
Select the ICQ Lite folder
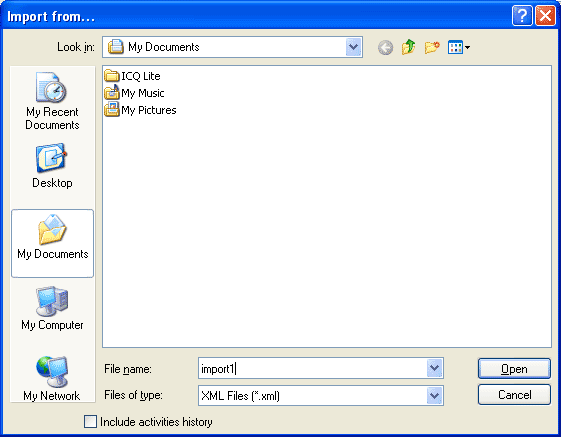(132, 76)
